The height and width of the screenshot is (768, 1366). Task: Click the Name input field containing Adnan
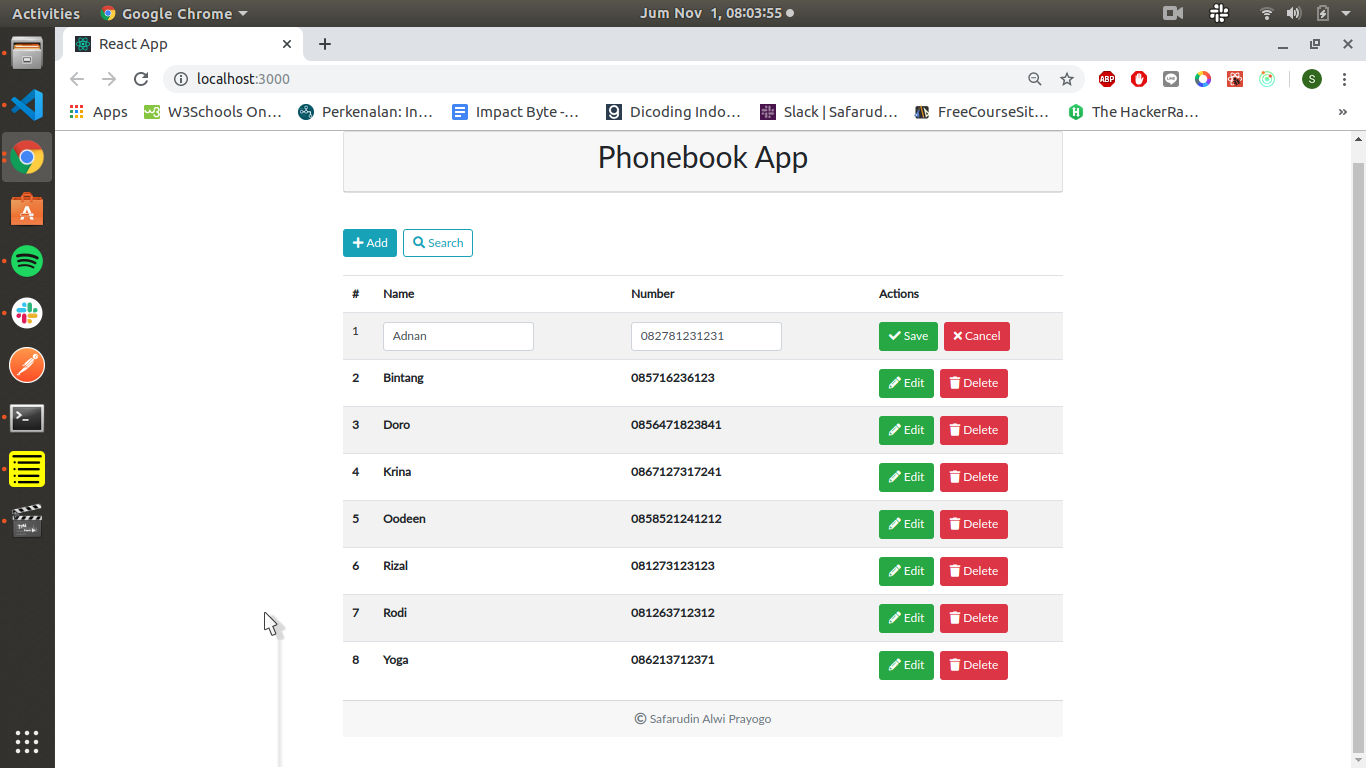point(458,336)
